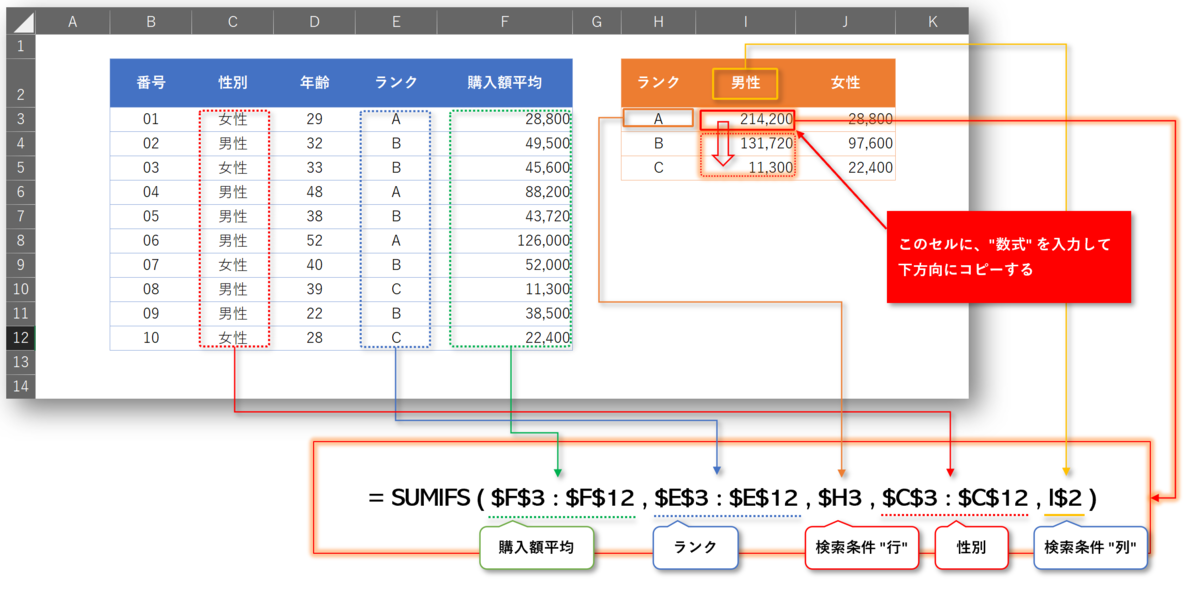Screen dimensions: 1200x590
Task: Click the blue ランク header in column E
Action: pyautogui.click(x=396, y=83)
